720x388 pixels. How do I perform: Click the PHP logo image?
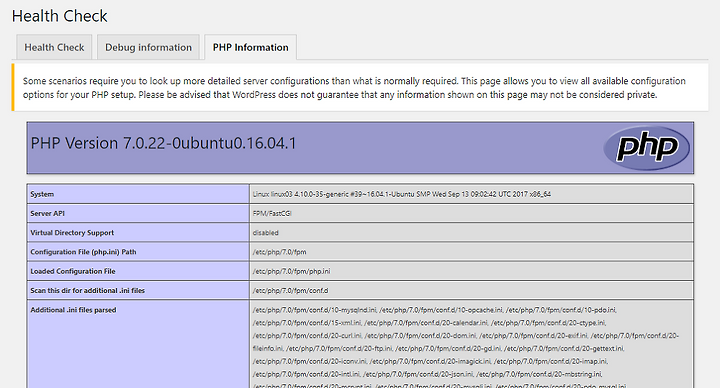tap(647, 147)
